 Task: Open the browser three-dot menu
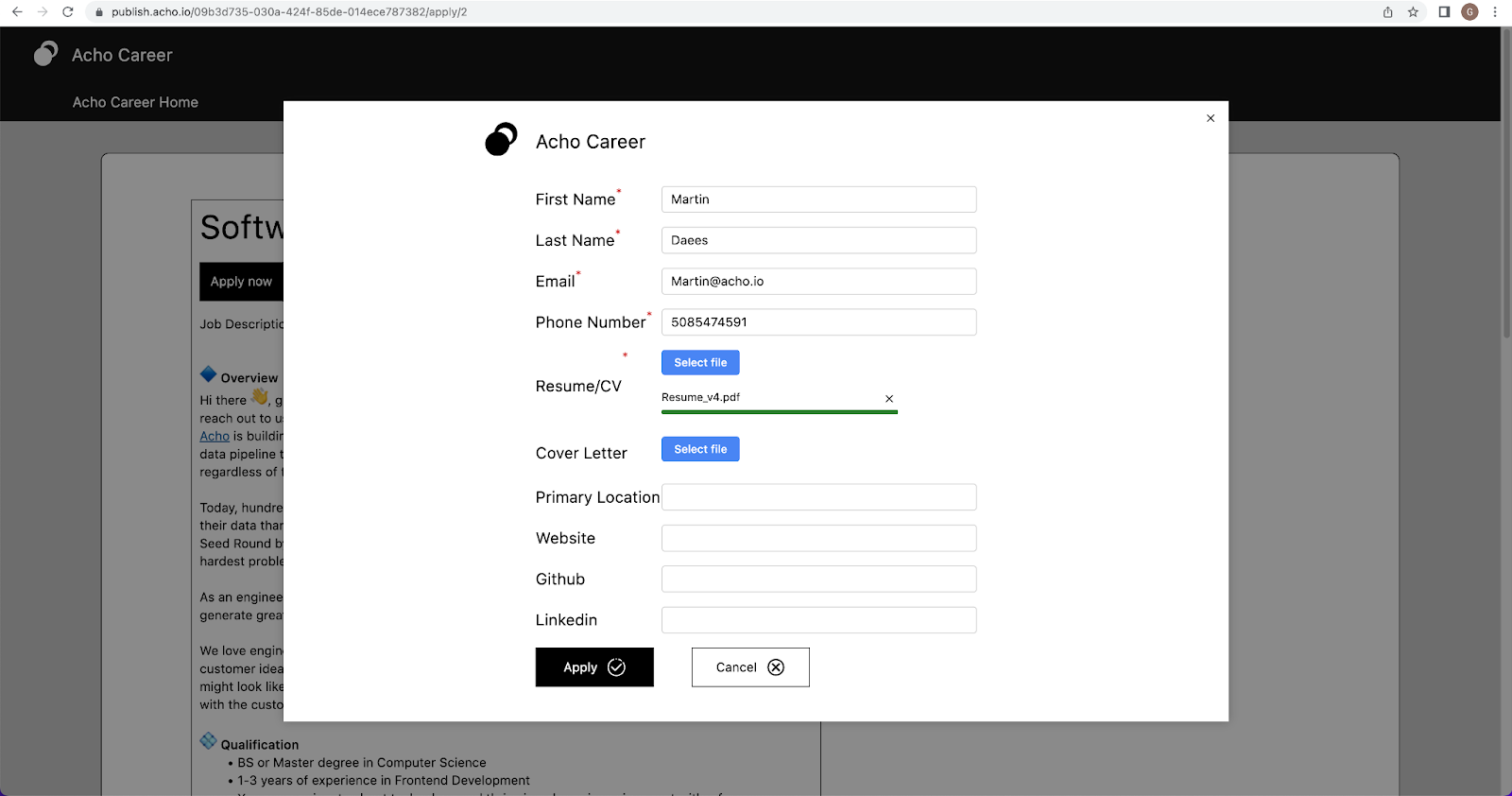point(1495,12)
